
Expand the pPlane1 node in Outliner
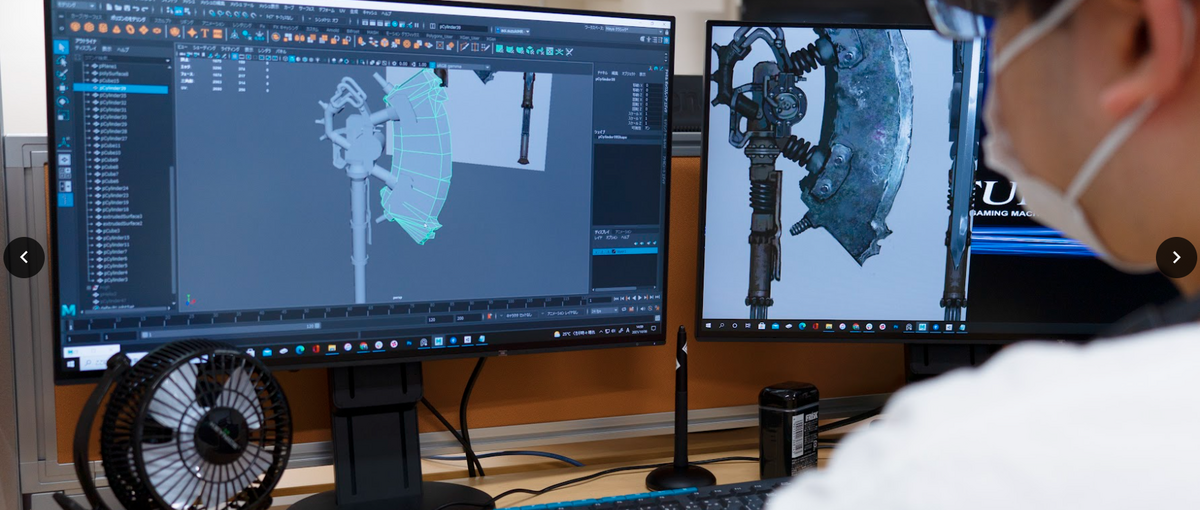click(x=87, y=66)
